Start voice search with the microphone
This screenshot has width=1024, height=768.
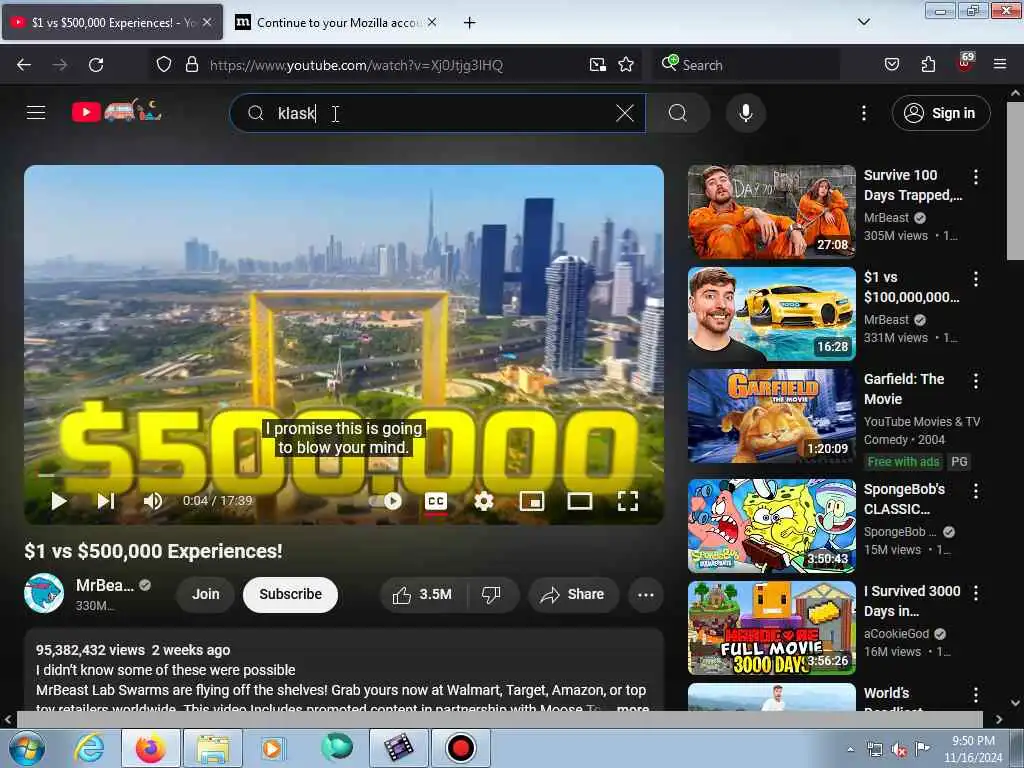point(746,113)
